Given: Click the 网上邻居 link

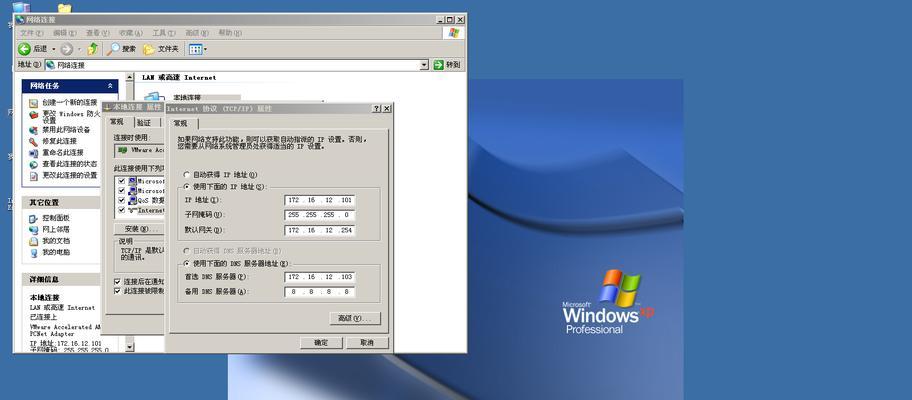Looking at the screenshot, I should click(56, 230).
